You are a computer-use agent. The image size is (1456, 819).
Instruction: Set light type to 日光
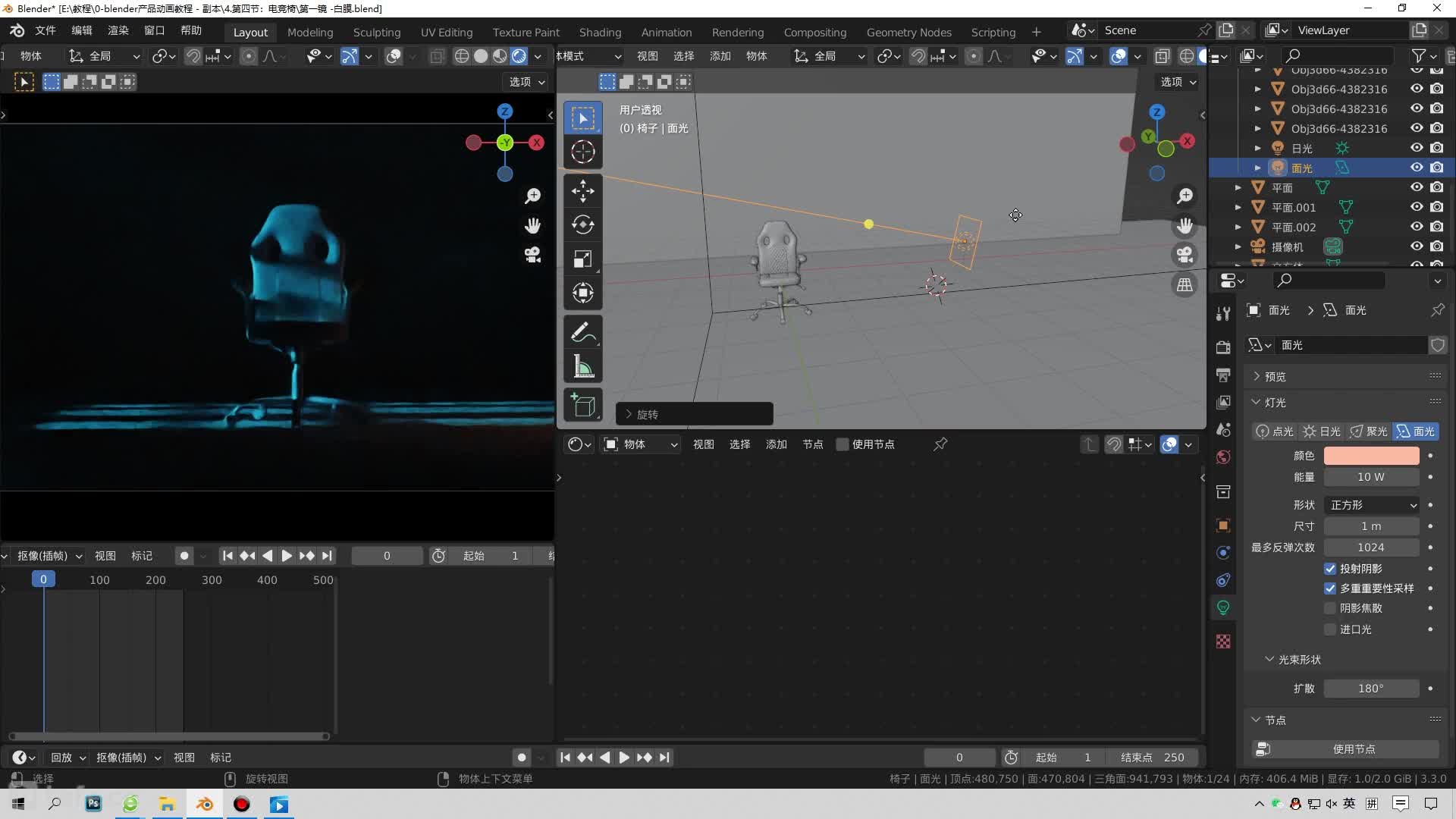pyautogui.click(x=1322, y=431)
